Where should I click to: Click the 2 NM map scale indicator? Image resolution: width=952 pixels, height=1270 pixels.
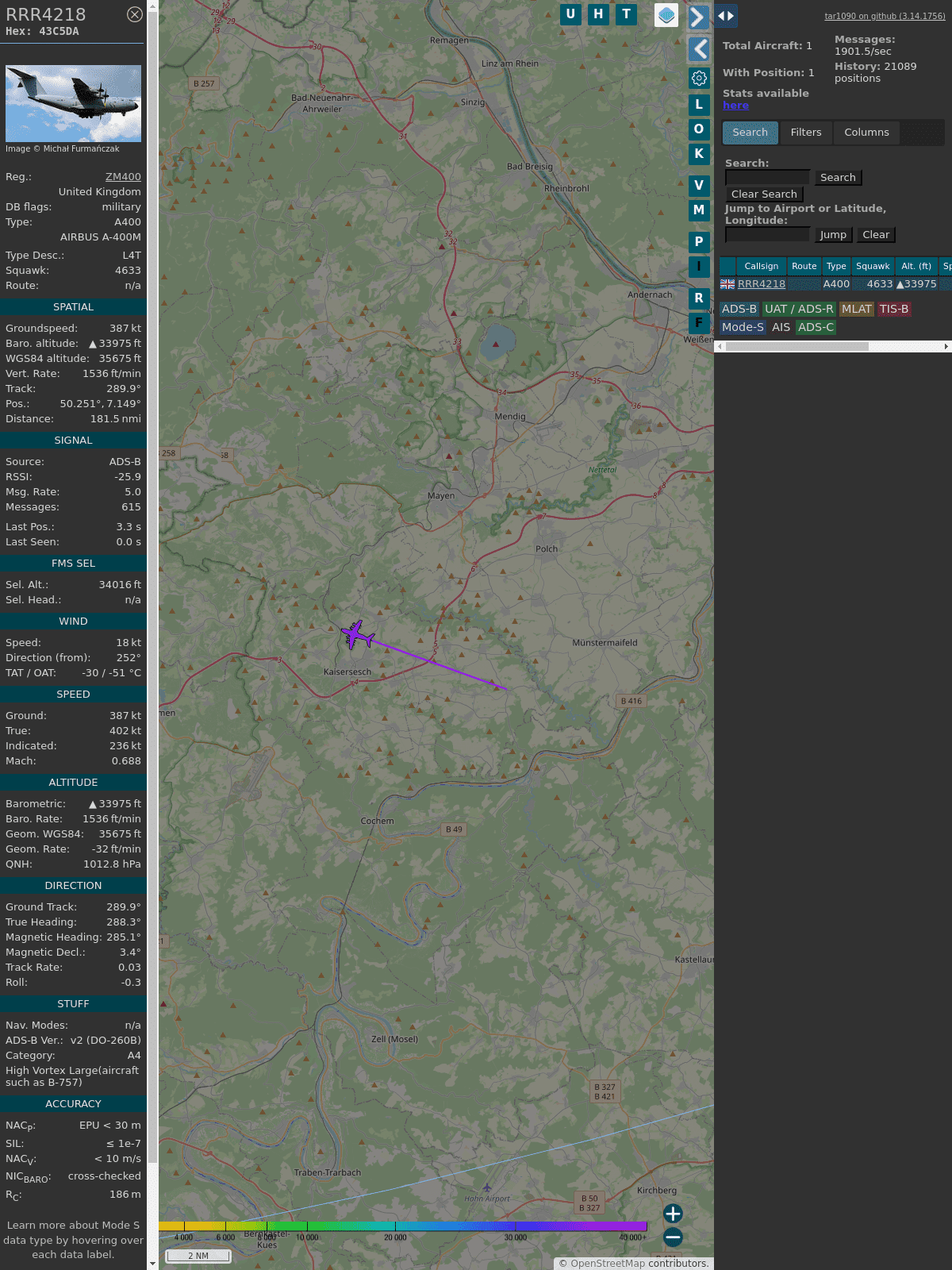pos(198,1256)
